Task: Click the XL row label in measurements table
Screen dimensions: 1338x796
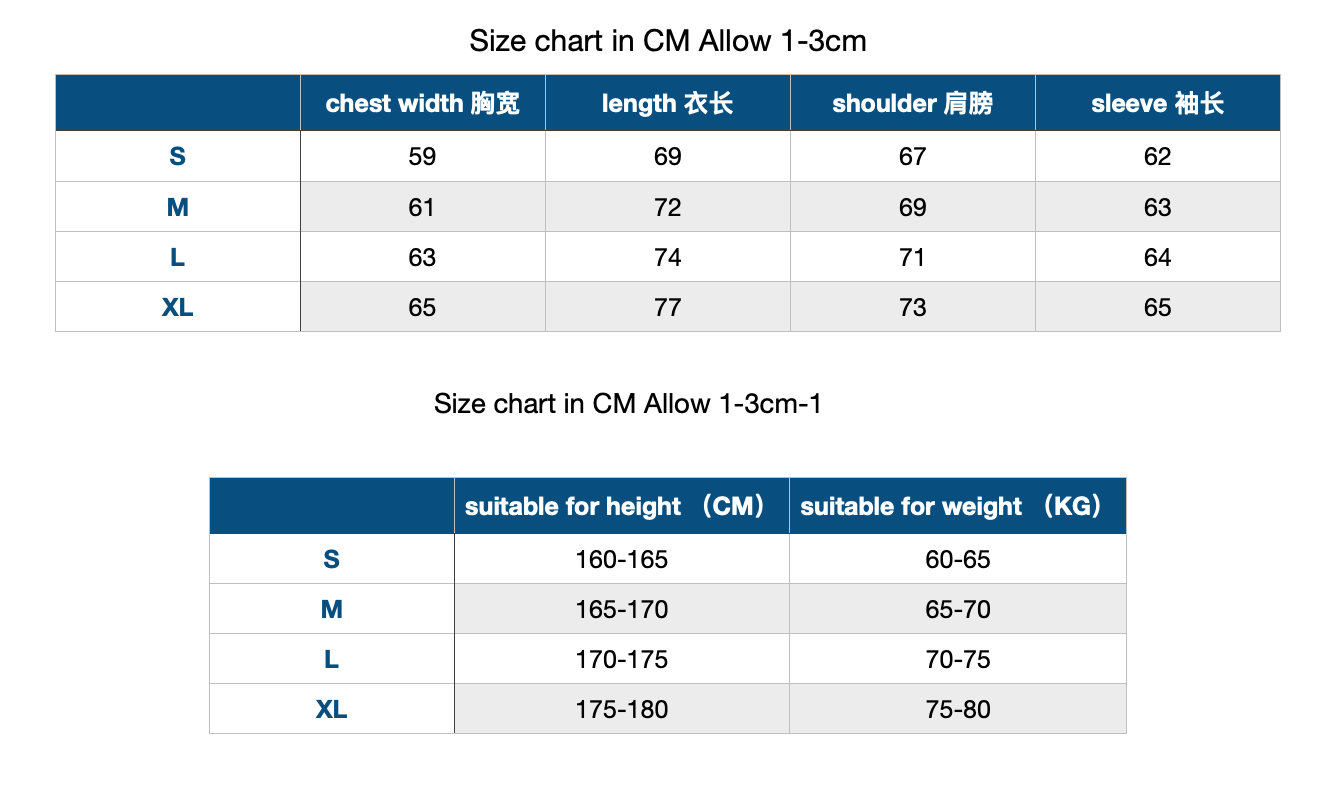Action: (177, 307)
